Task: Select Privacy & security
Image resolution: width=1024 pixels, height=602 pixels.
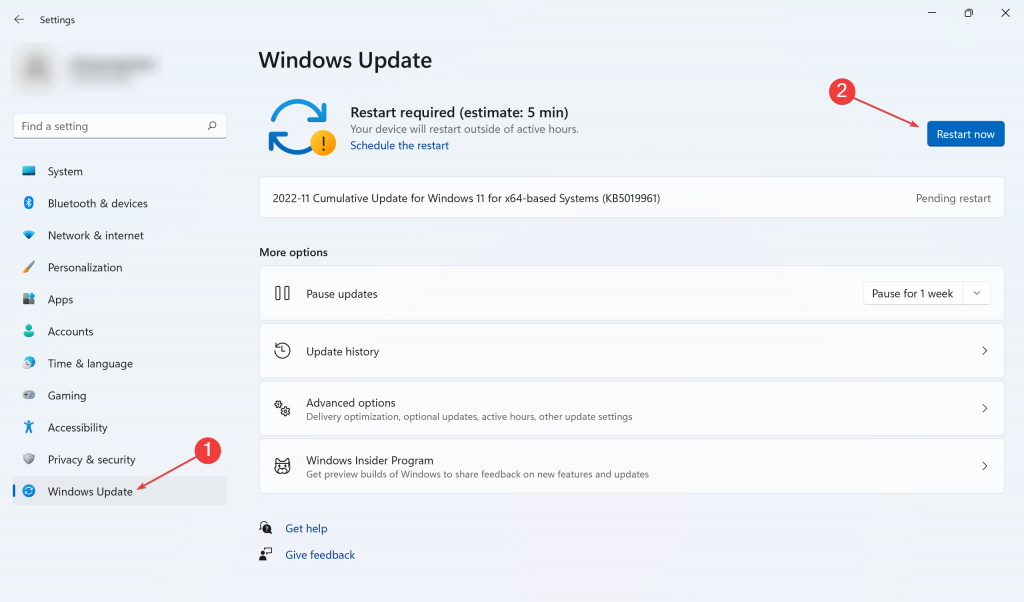Action: pos(120,459)
